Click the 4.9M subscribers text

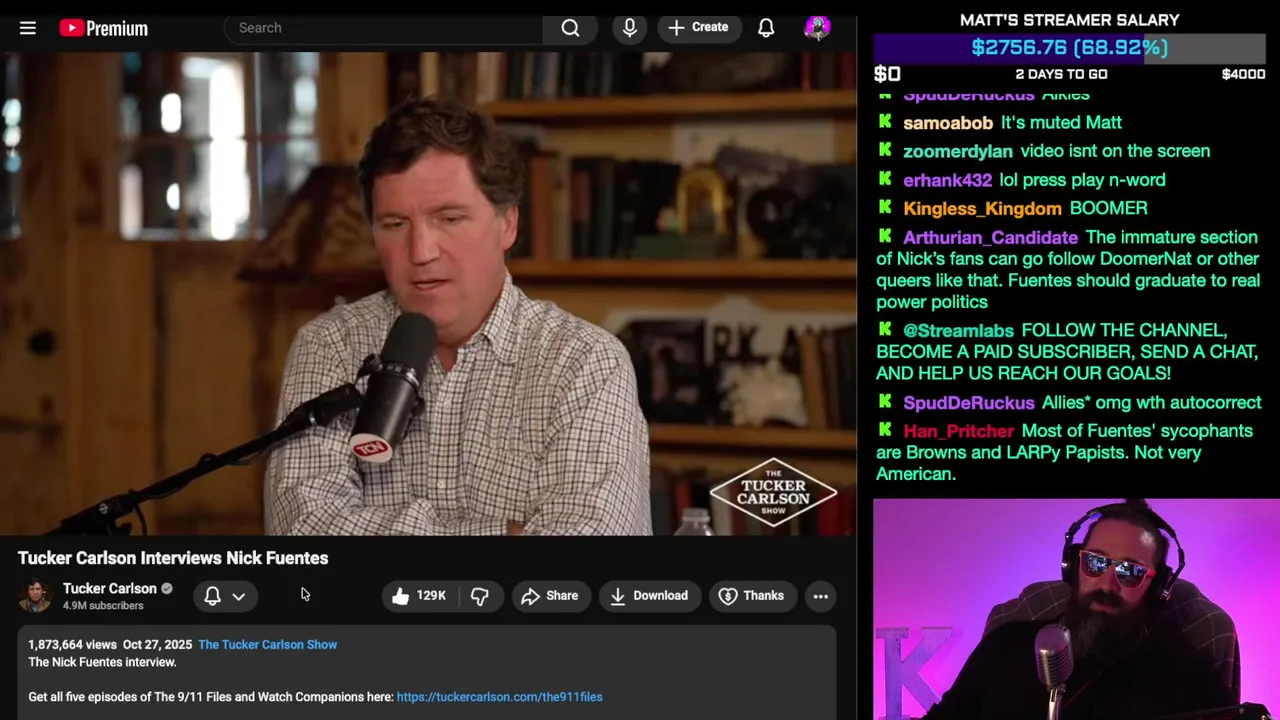[103, 606]
